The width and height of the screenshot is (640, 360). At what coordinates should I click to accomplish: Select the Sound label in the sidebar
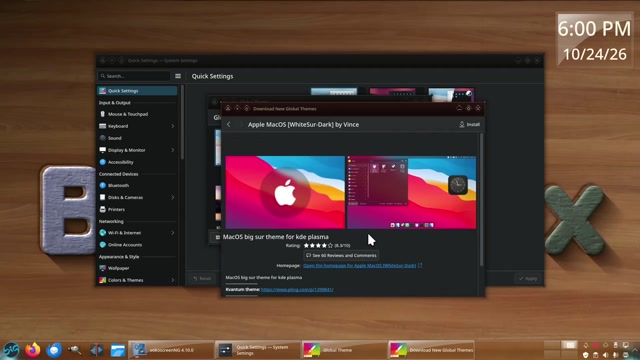pyautogui.click(x=115, y=138)
